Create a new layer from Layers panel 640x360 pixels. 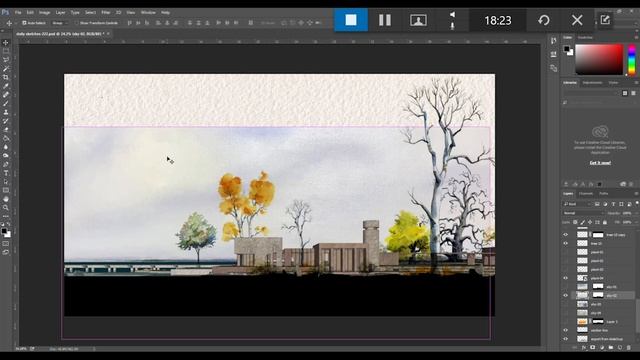620,347
